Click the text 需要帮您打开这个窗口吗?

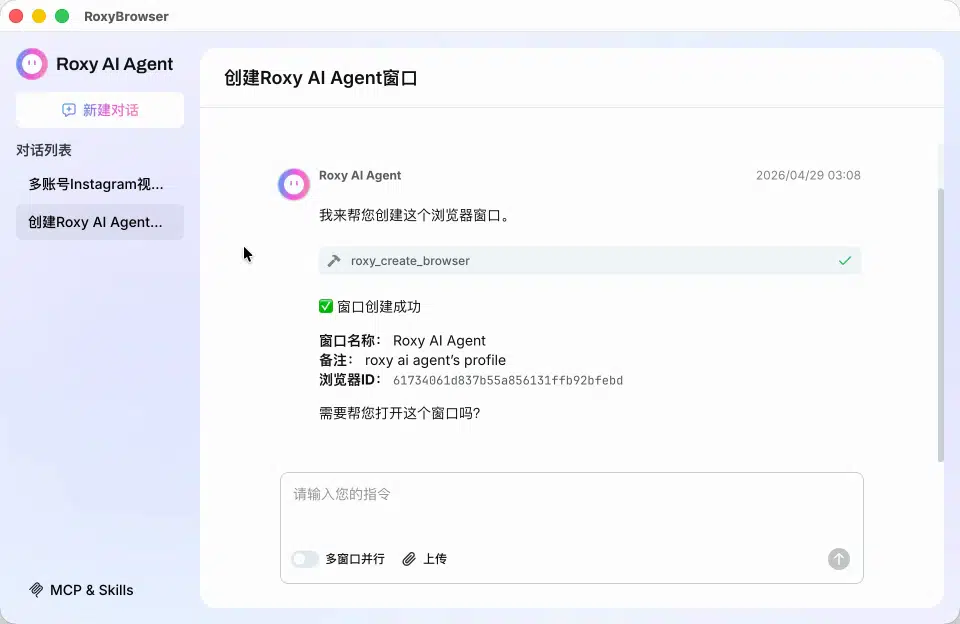pyautogui.click(x=399, y=413)
